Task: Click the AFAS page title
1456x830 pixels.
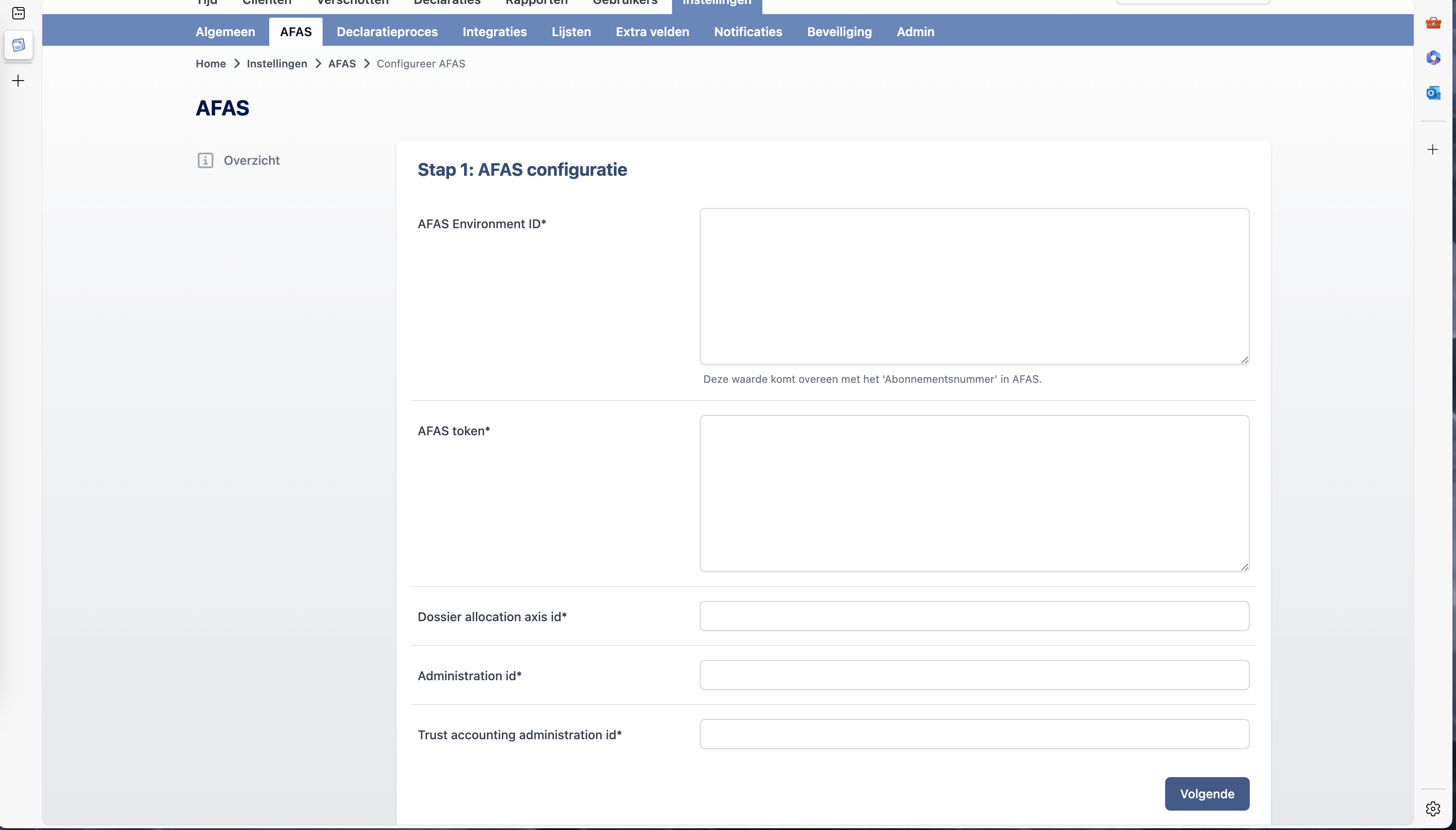Action: click(223, 108)
